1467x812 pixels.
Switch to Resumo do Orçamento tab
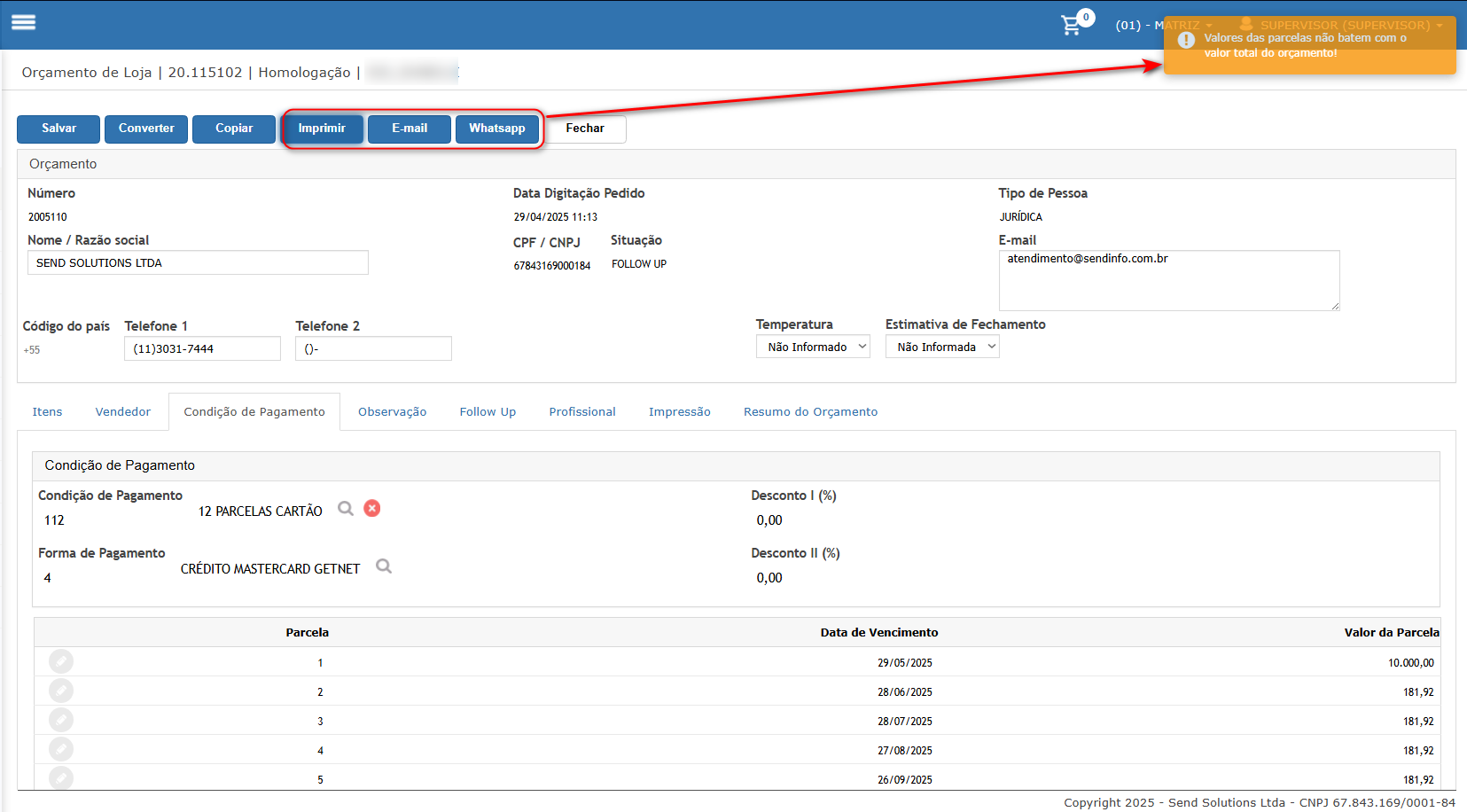tap(810, 411)
